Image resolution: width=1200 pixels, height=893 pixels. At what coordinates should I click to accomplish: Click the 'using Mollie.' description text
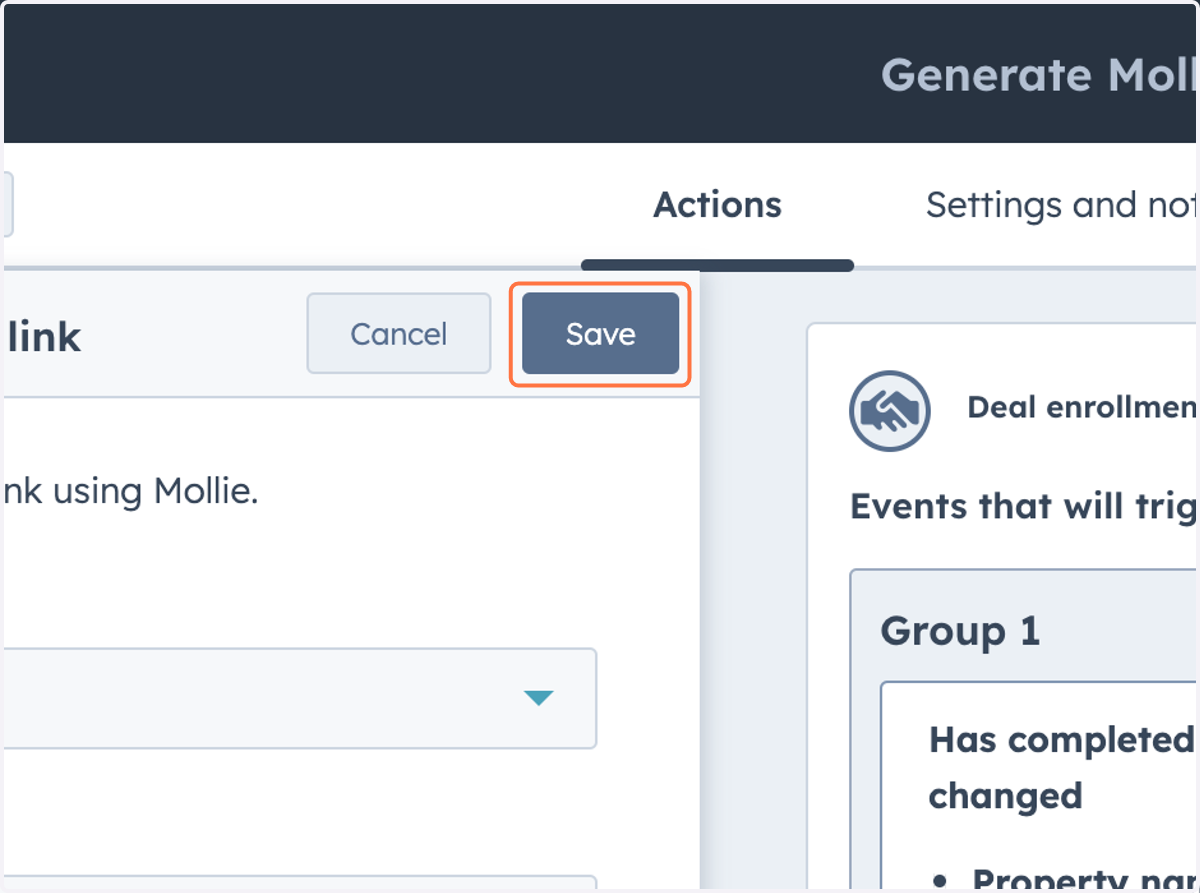155,491
